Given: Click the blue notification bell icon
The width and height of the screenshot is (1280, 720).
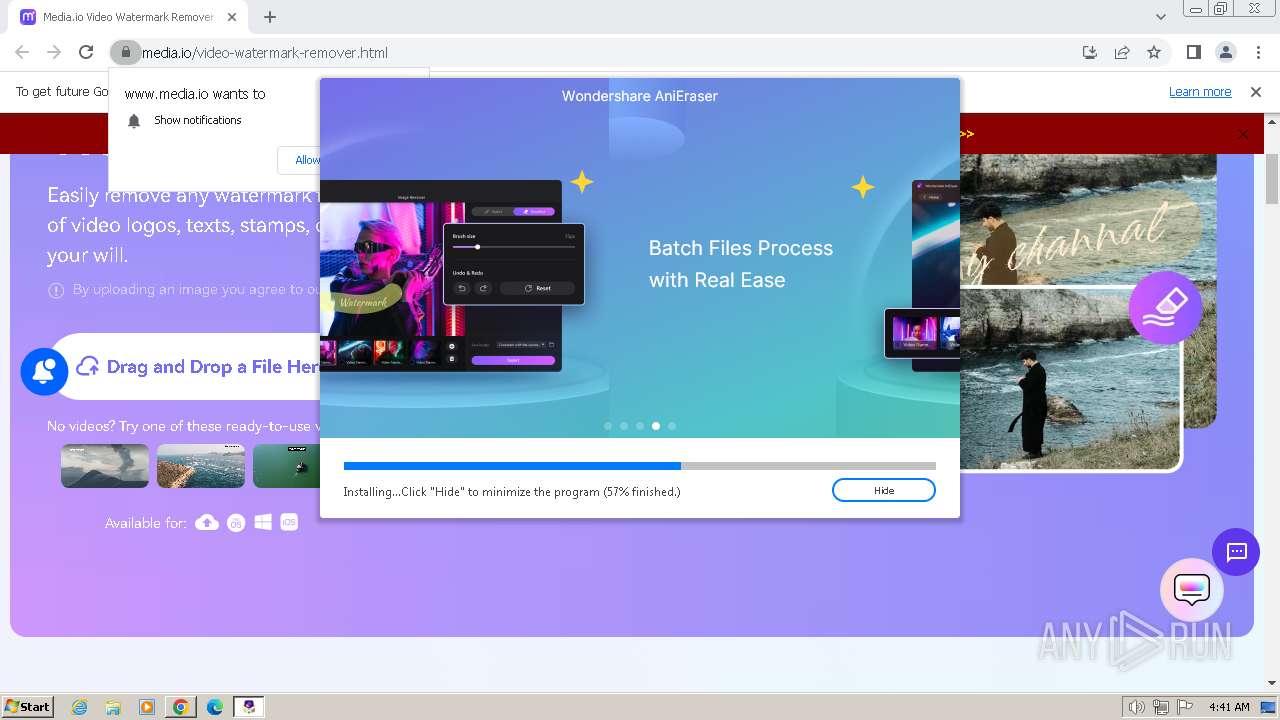Looking at the screenshot, I should pos(44,371).
